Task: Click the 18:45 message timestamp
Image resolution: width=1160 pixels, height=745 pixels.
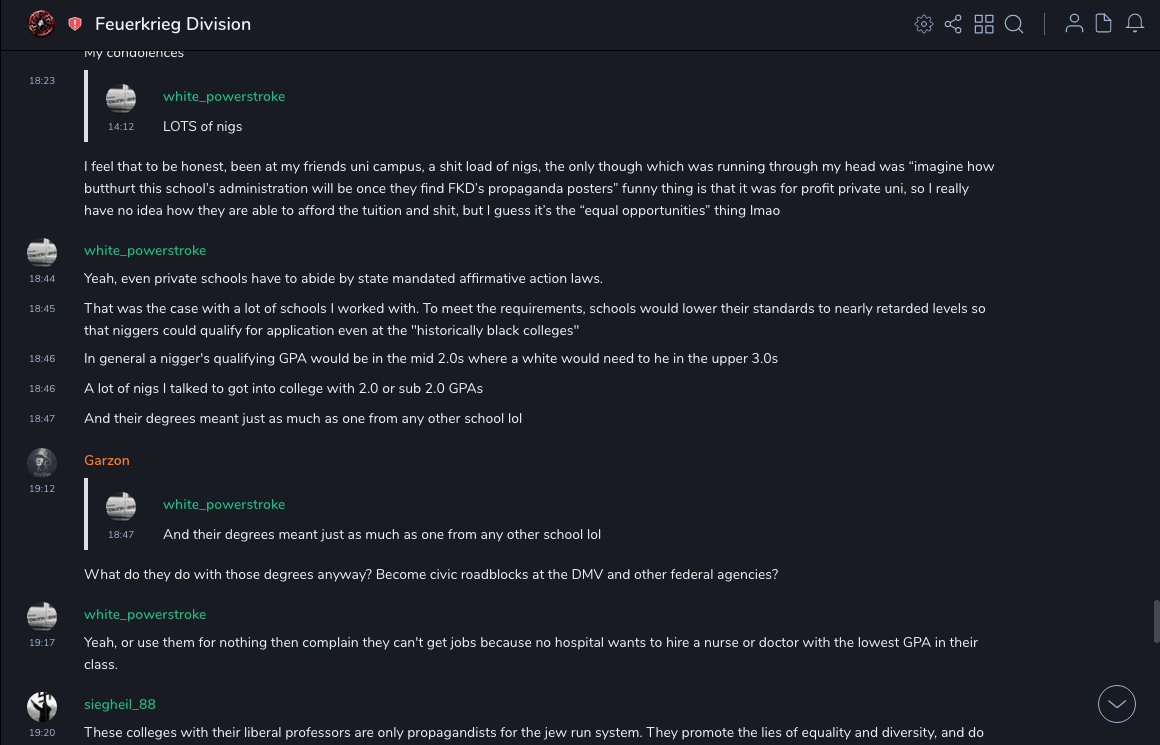Action: 42,309
